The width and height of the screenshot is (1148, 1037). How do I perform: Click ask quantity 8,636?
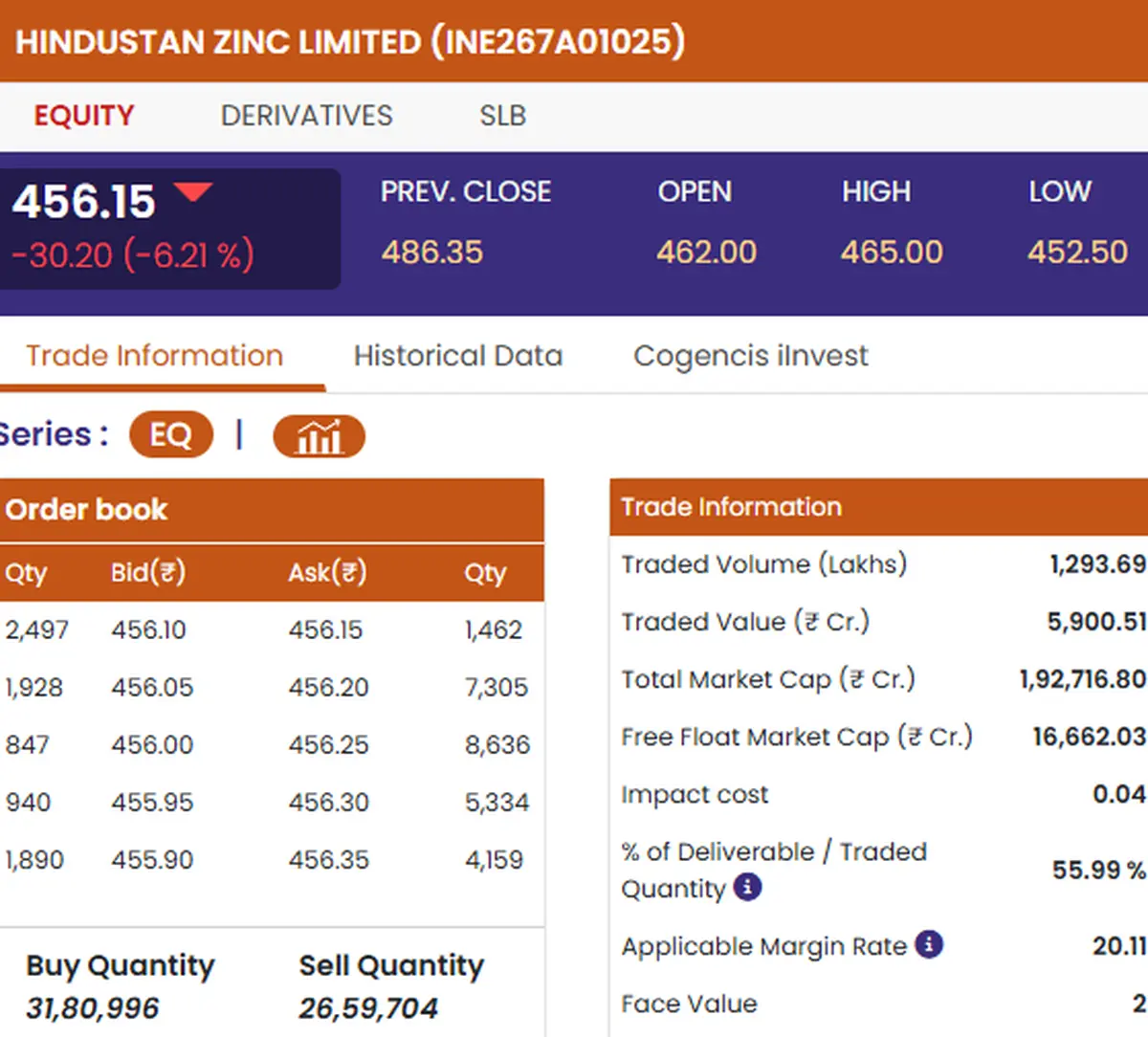(x=497, y=745)
